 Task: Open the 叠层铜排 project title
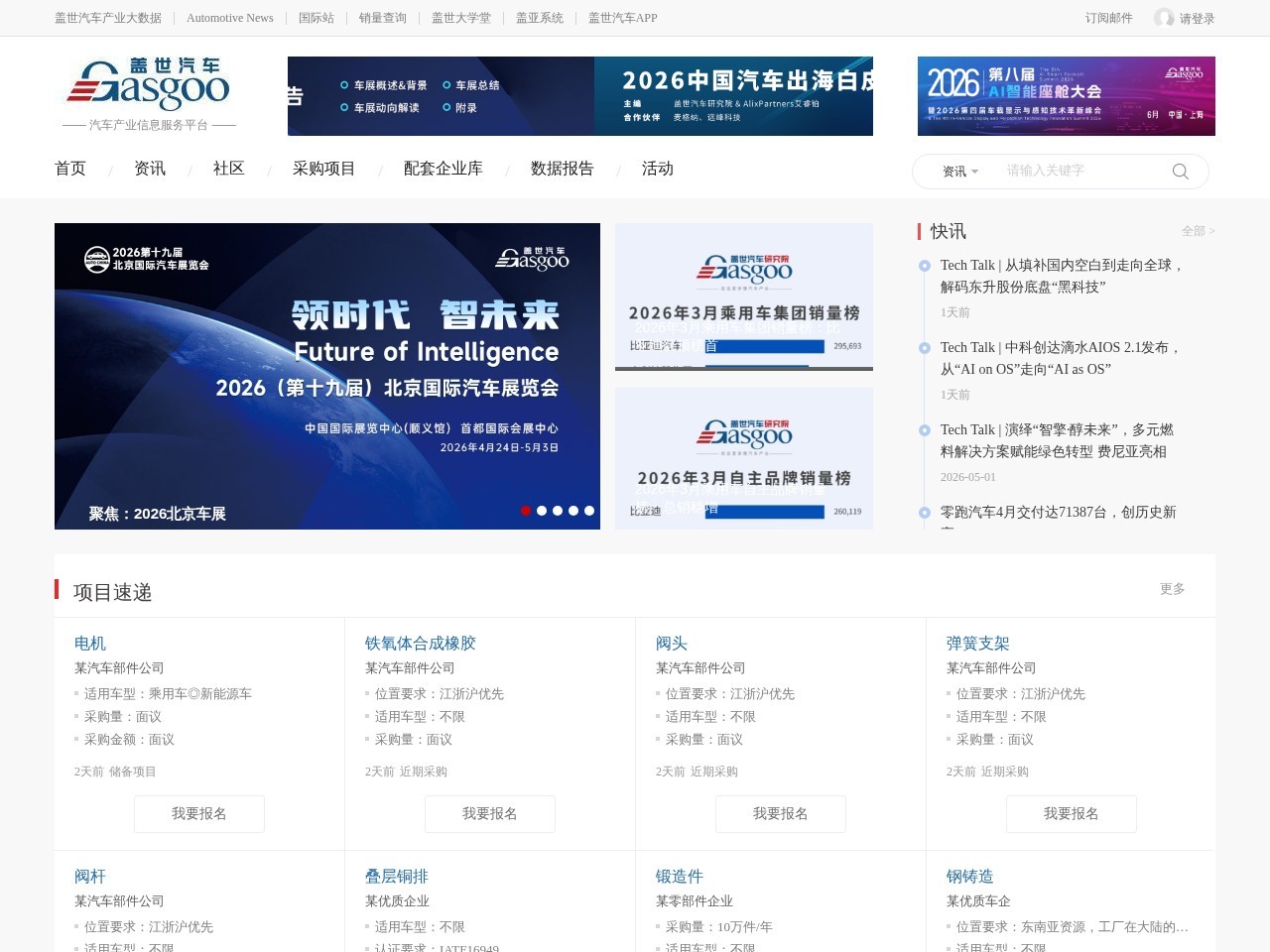(397, 877)
